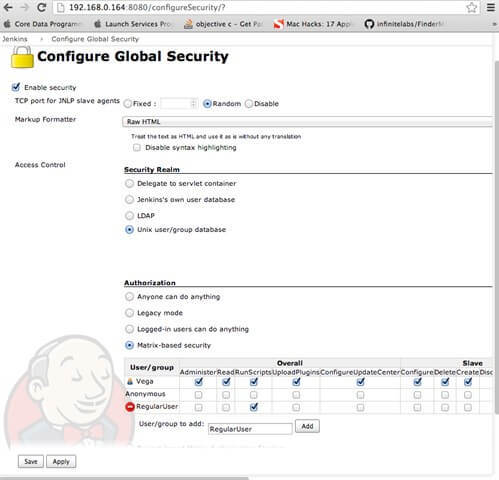Image resolution: width=499 pixels, height=480 pixels.
Task: Open the objective c bookmark
Action: [x=223, y=24]
